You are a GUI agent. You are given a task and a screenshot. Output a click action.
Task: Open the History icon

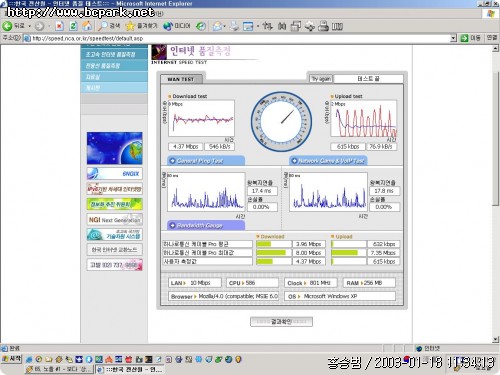coord(201,26)
